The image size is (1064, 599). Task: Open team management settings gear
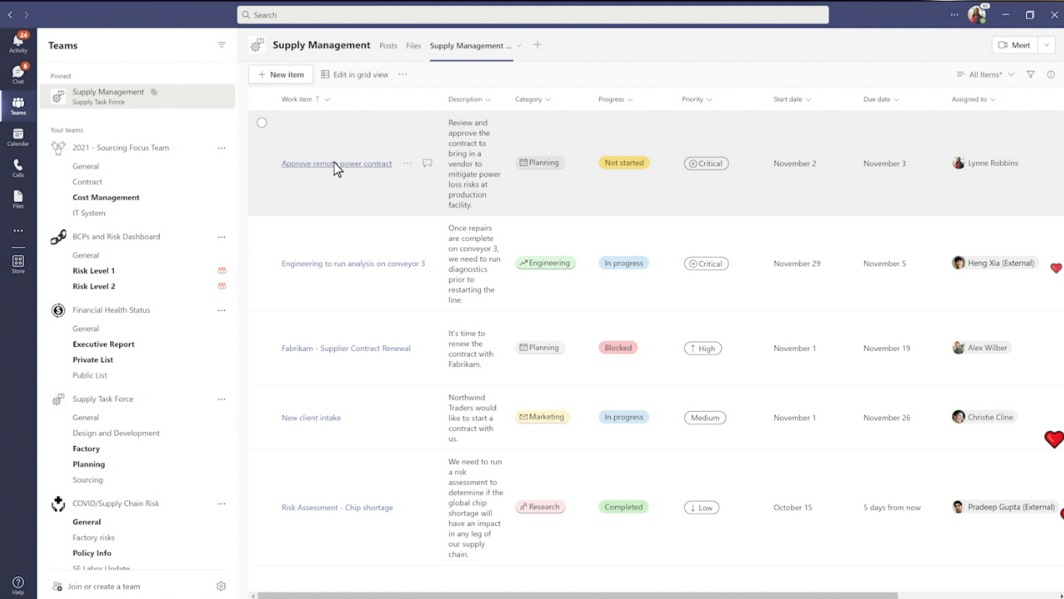[x=221, y=586]
